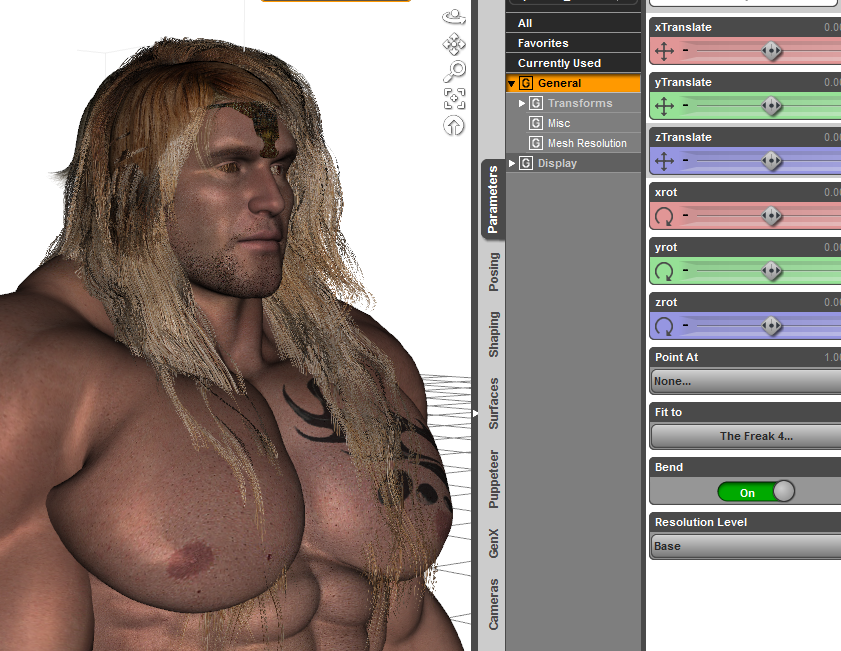Switch to the Puppeteer tab
The width and height of the screenshot is (841, 651).
tap(493, 479)
